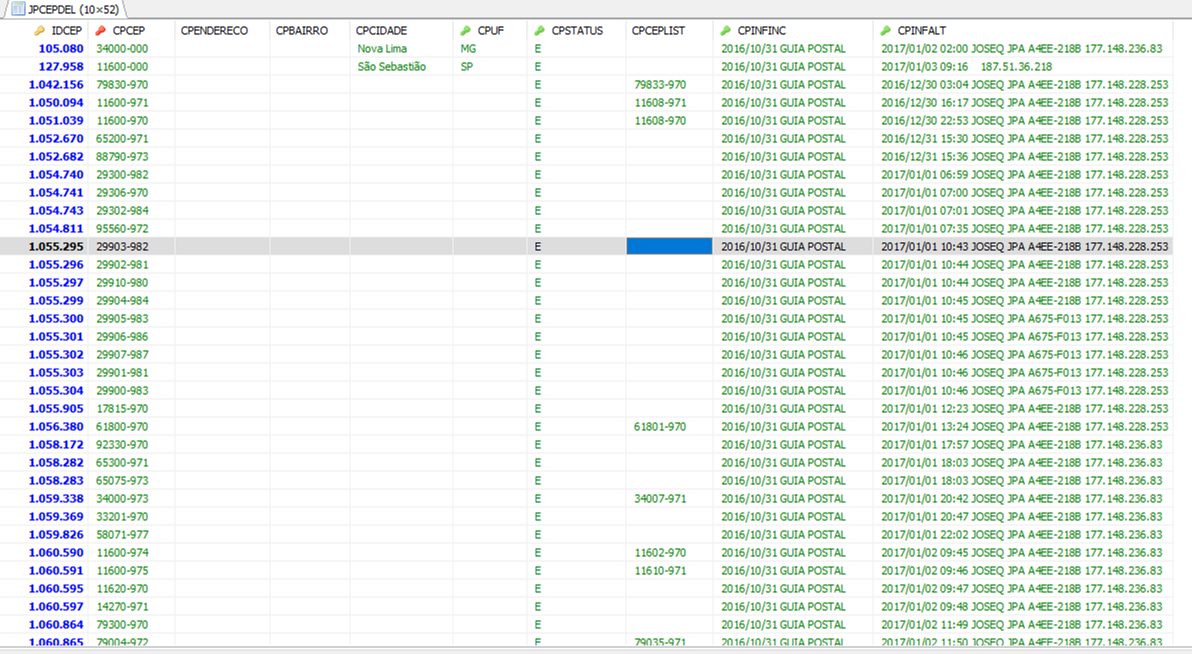Select CPCEP cell 29306-970
Image resolution: width=1192 pixels, height=654 pixels.
122,192
